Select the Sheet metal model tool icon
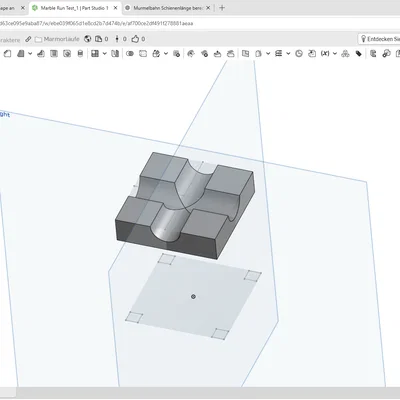 tap(279, 53)
